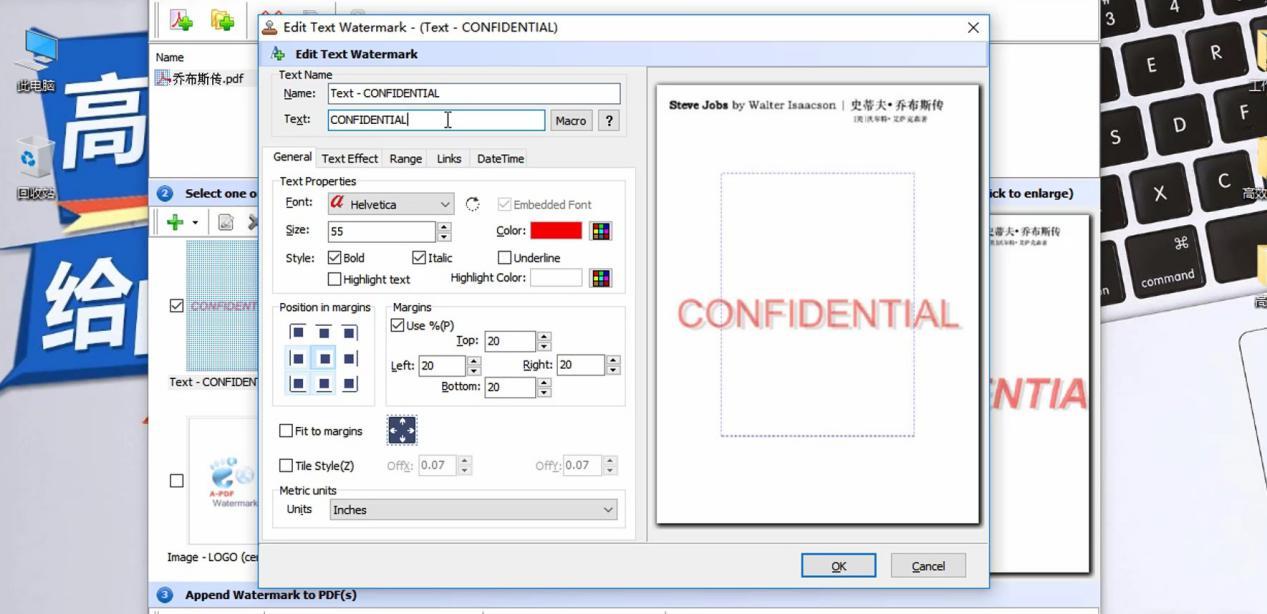Toggle the Use %(P) margins checkbox
1267x614 pixels.
pyautogui.click(x=398, y=325)
